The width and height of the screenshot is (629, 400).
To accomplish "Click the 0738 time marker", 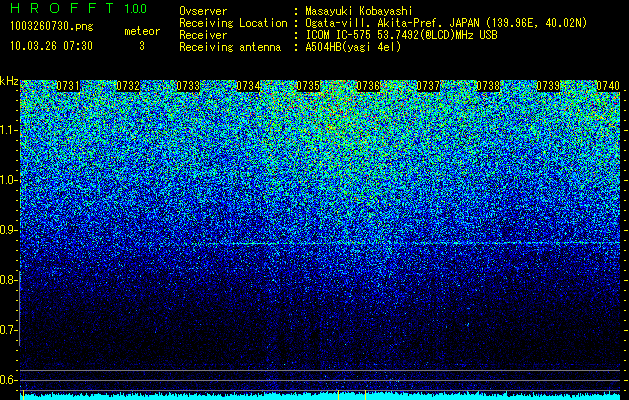I will click(488, 86).
